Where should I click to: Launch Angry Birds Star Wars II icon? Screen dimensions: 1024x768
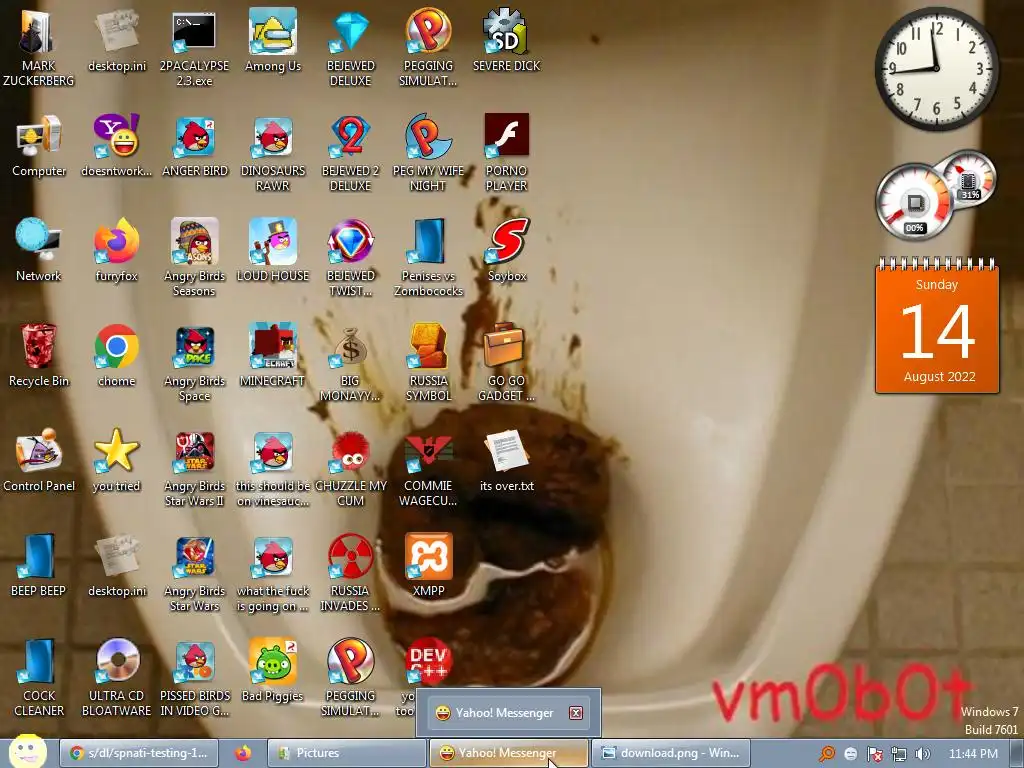point(195,468)
